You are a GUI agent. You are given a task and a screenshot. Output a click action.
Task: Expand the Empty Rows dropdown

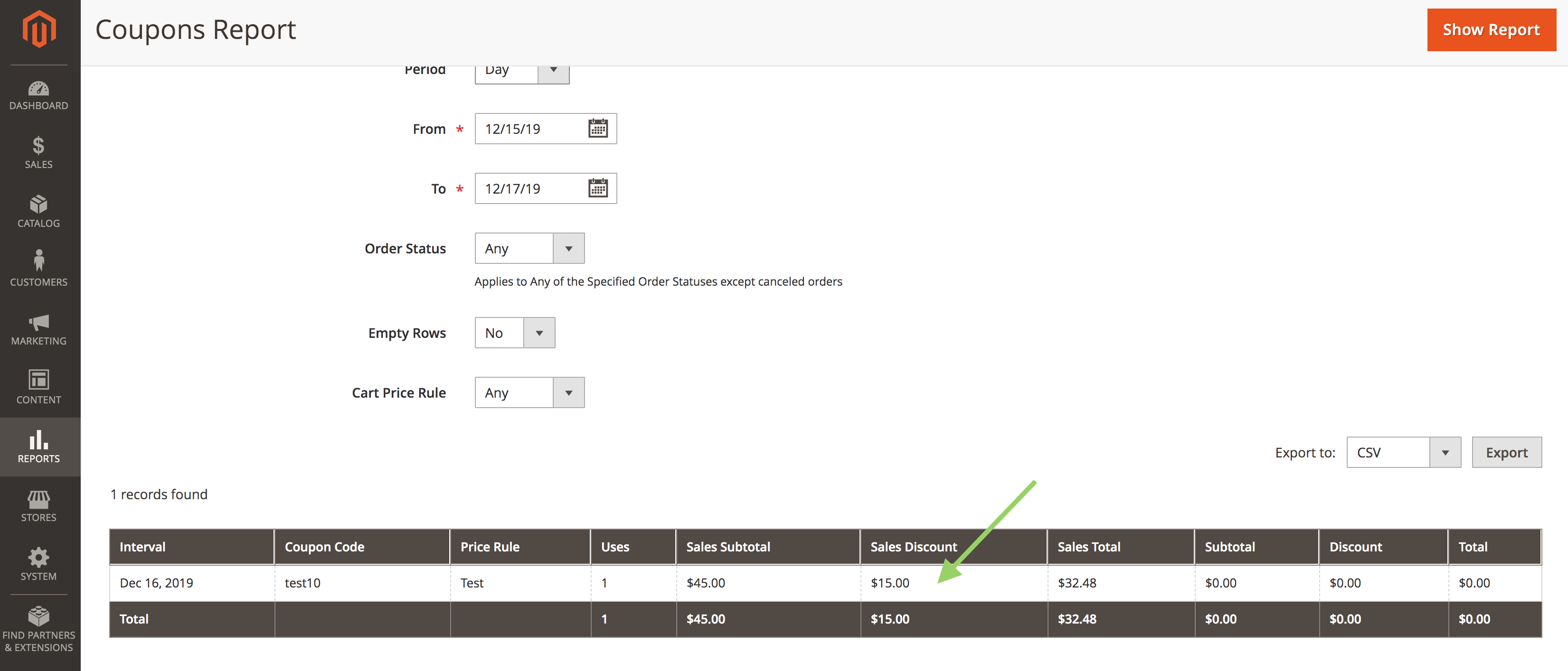(x=514, y=333)
